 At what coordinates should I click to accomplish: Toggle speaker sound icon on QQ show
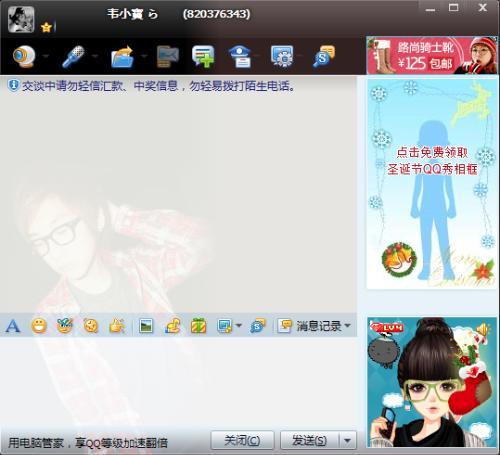click(482, 330)
